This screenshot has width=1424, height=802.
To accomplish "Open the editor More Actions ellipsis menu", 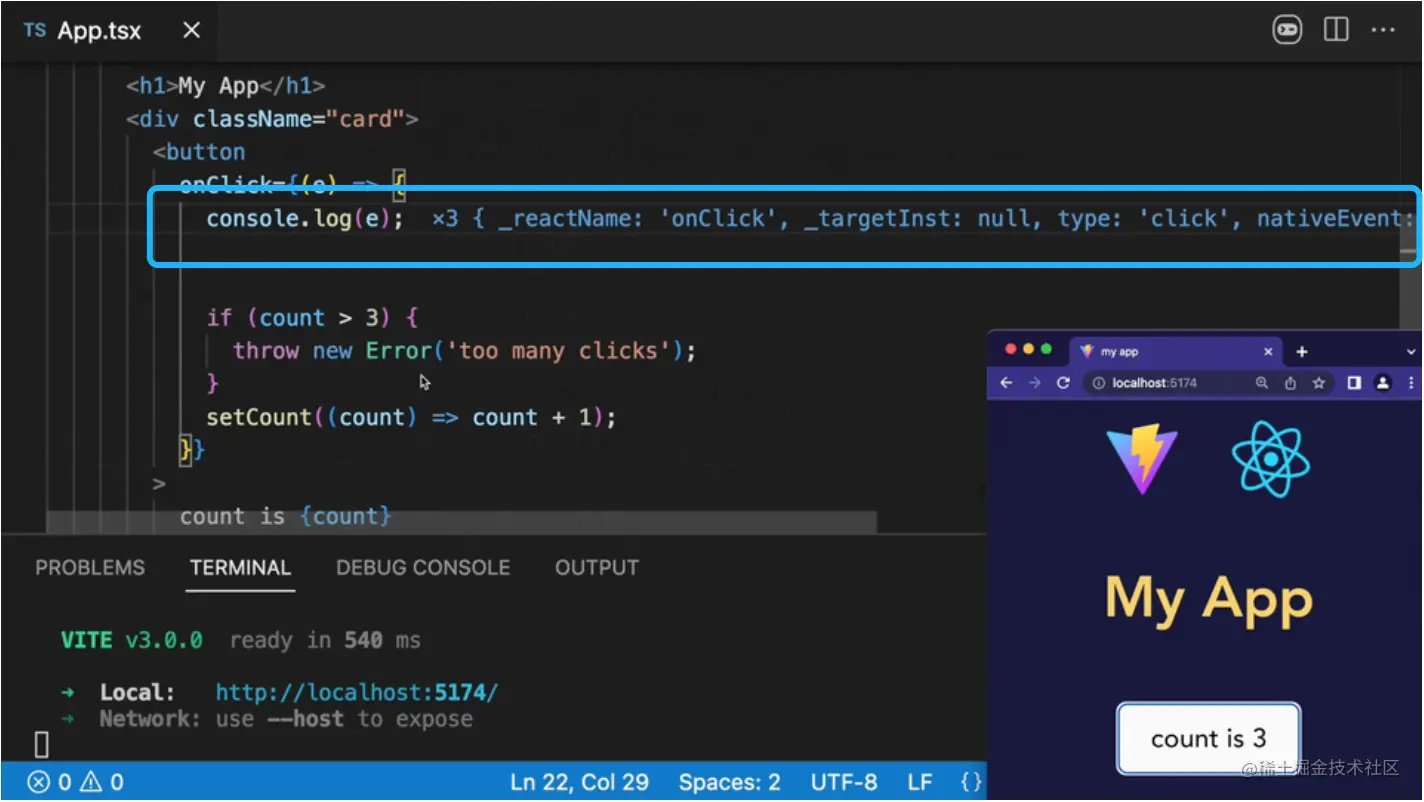I will (1383, 30).
